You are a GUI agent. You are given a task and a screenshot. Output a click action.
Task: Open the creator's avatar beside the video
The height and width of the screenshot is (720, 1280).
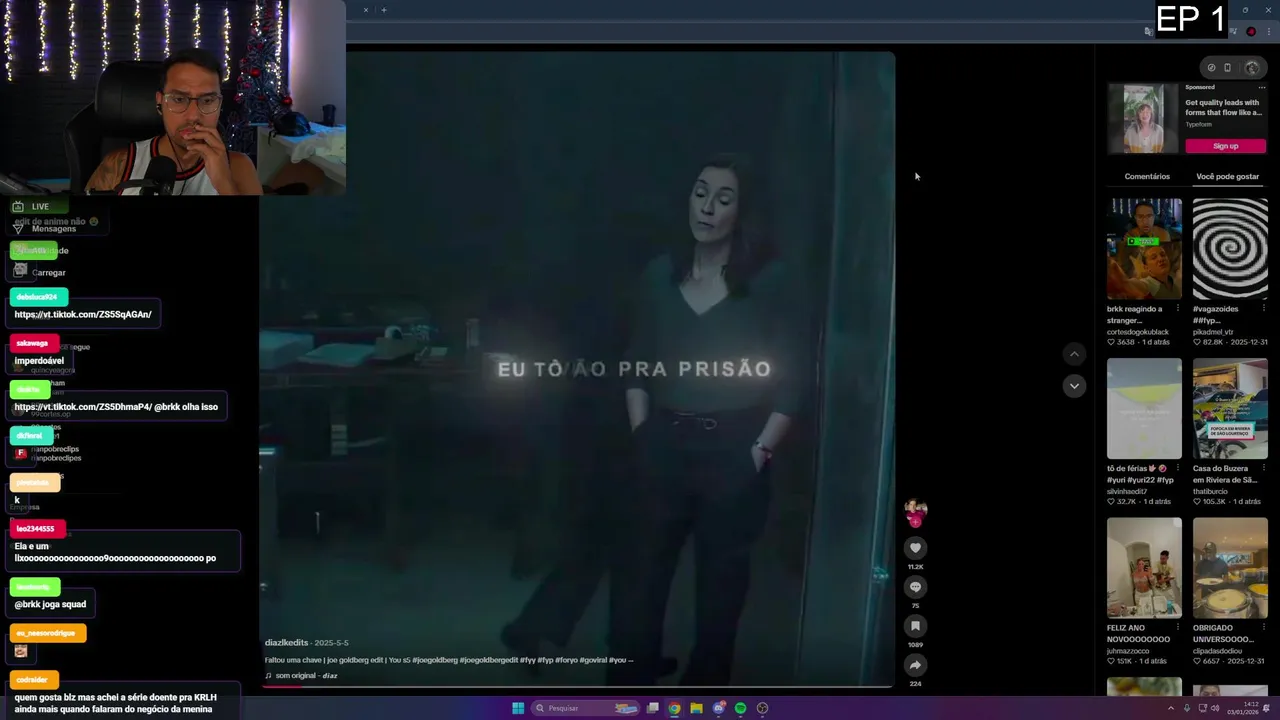click(915, 511)
